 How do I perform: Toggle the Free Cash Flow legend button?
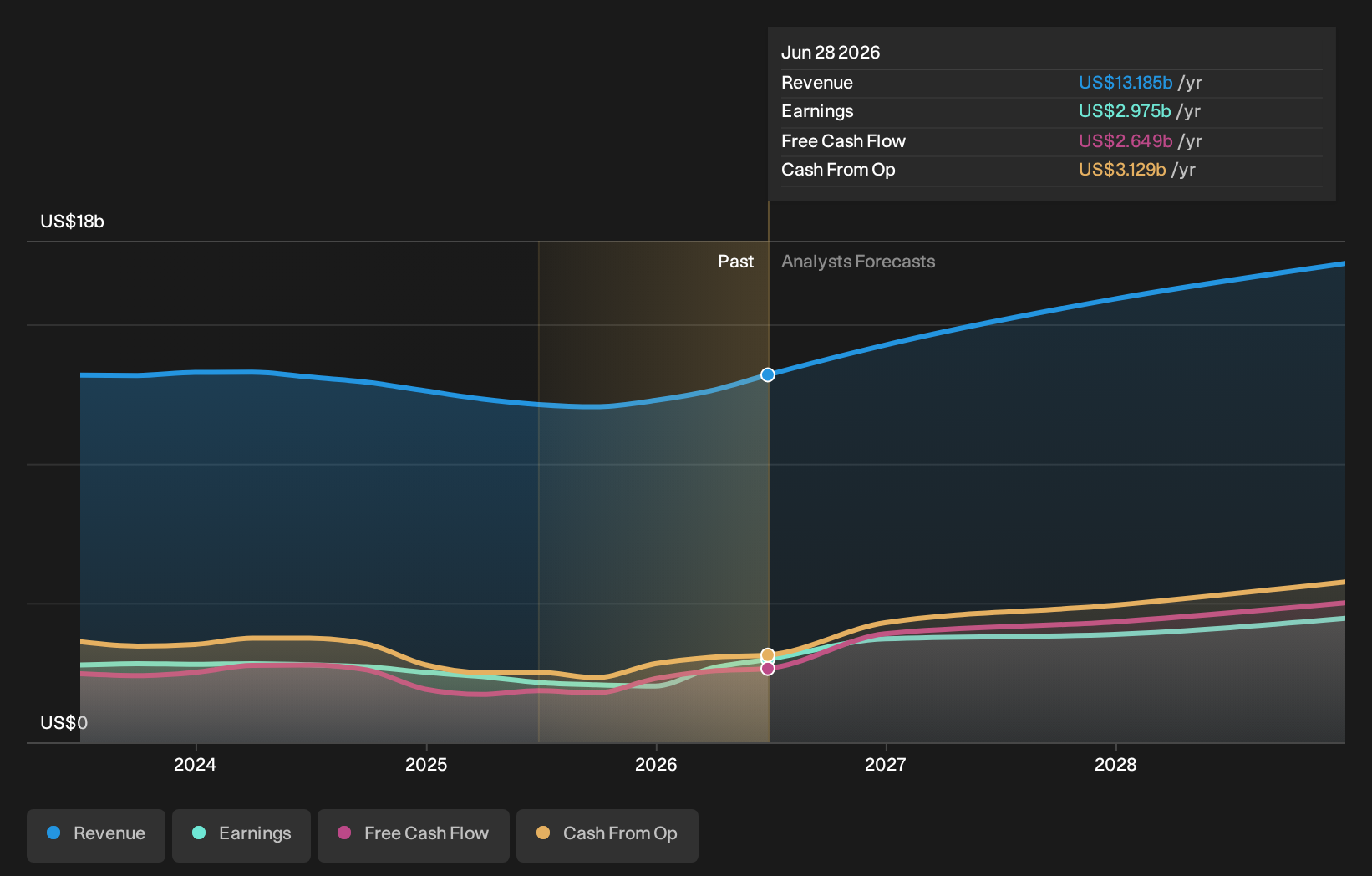pos(414,835)
